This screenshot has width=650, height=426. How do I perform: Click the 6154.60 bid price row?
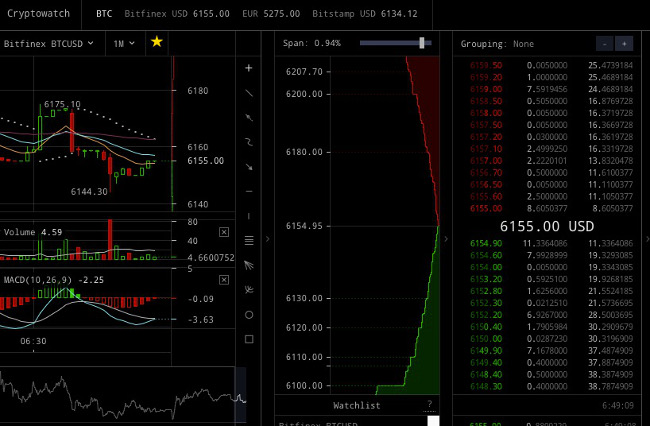tap(551, 255)
